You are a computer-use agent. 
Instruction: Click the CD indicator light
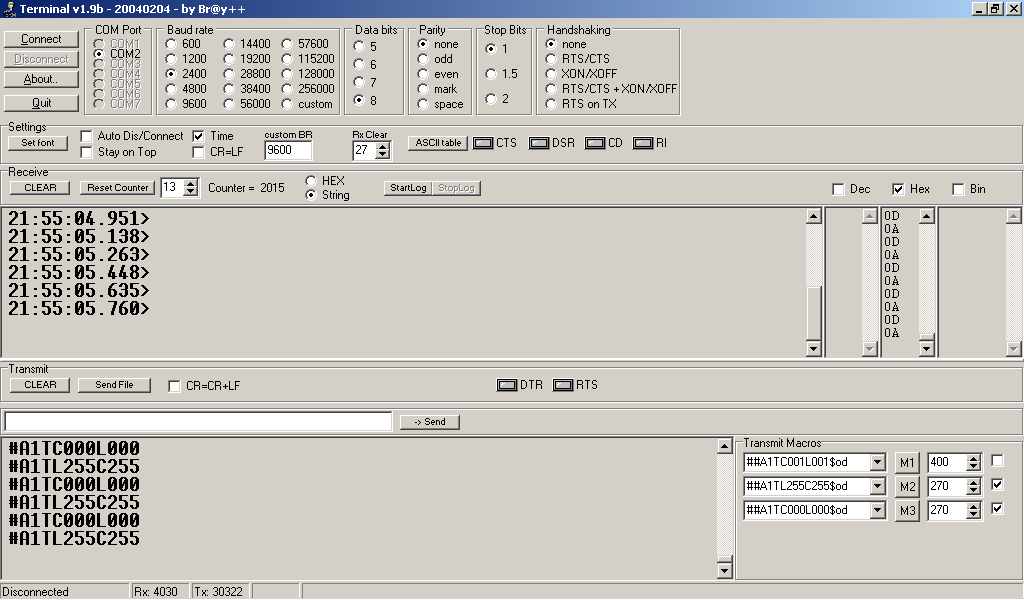pyautogui.click(x=595, y=143)
